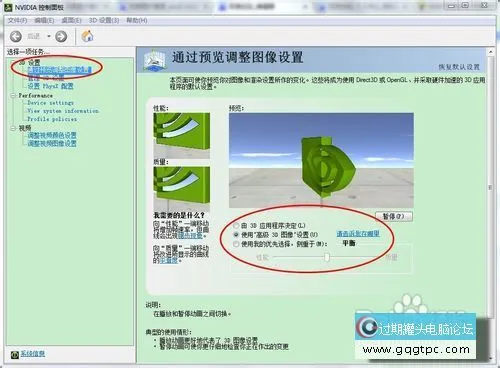This screenshot has height=368, width=500.
Task: Collapse the 视频 tree node
Action: coord(13,128)
